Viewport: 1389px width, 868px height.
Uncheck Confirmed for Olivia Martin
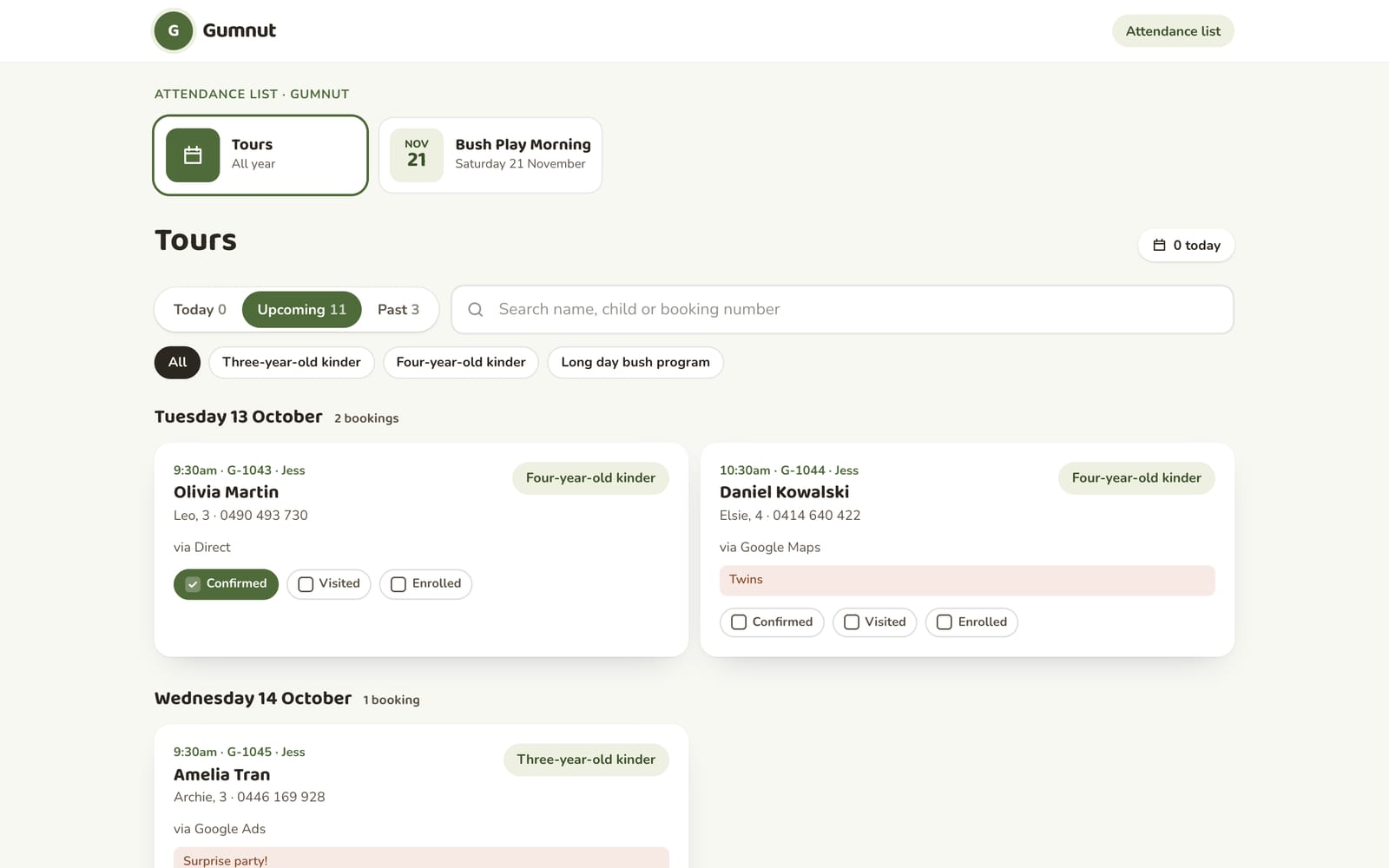click(x=226, y=584)
